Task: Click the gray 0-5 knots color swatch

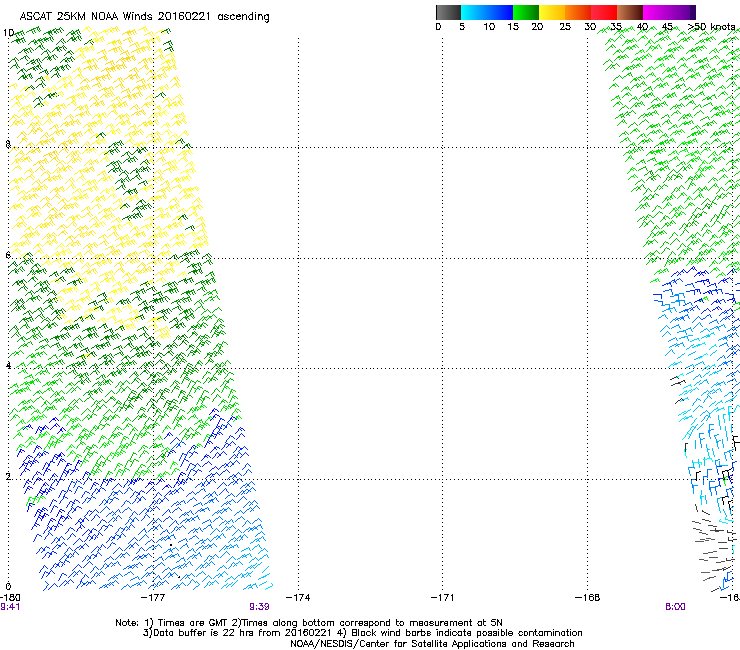Action: coord(448,12)
